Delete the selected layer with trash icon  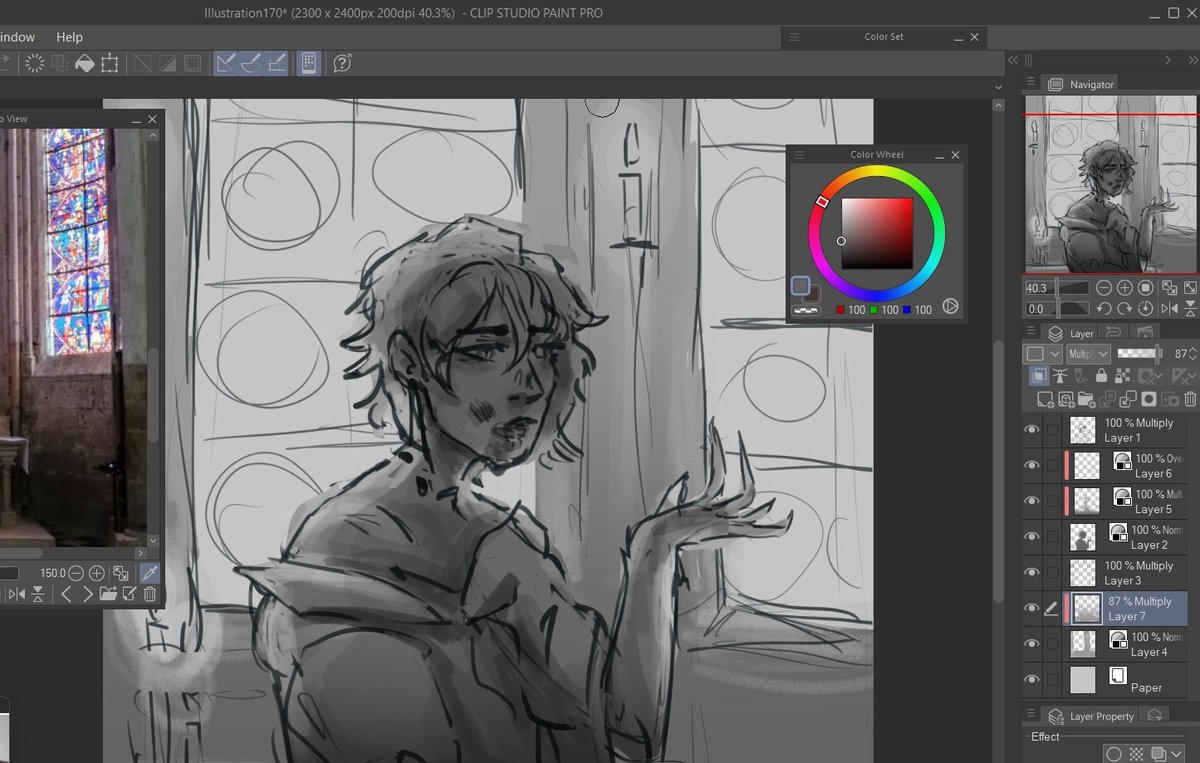click(x=1190, y=399)
